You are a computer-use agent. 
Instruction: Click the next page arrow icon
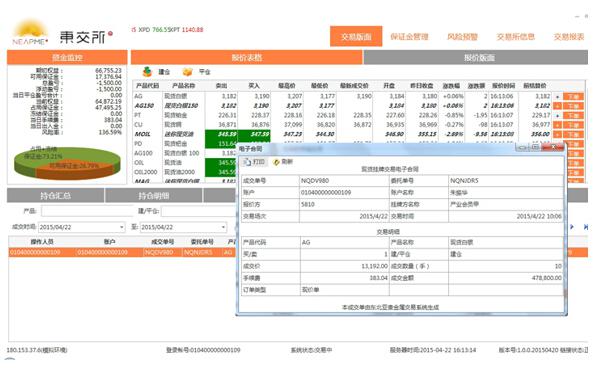coord(572,227)
